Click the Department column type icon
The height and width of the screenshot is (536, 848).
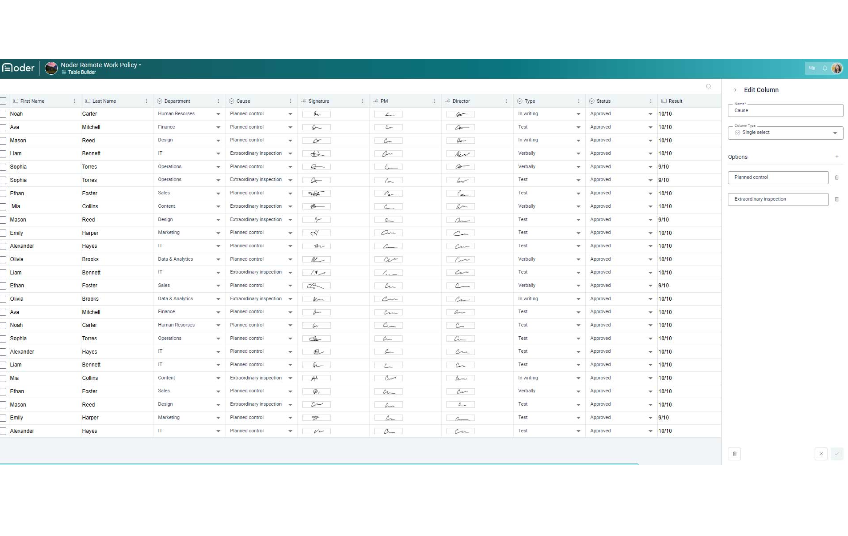pyautogui.click(x=160, y=101)
